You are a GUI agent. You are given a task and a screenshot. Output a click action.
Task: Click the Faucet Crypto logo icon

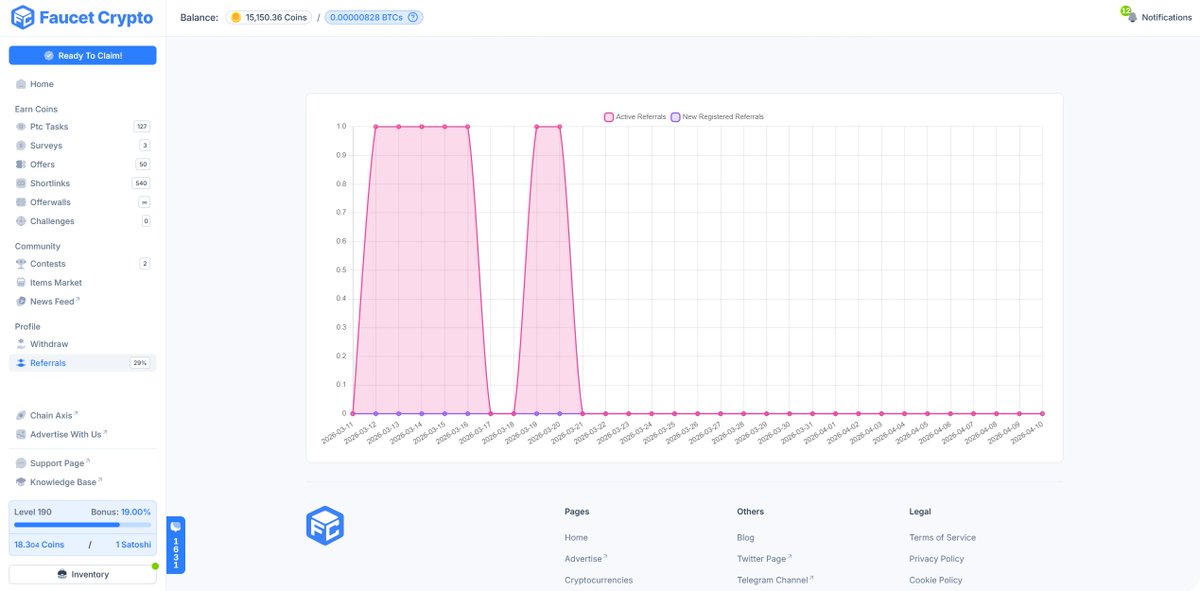coord(22,18)
